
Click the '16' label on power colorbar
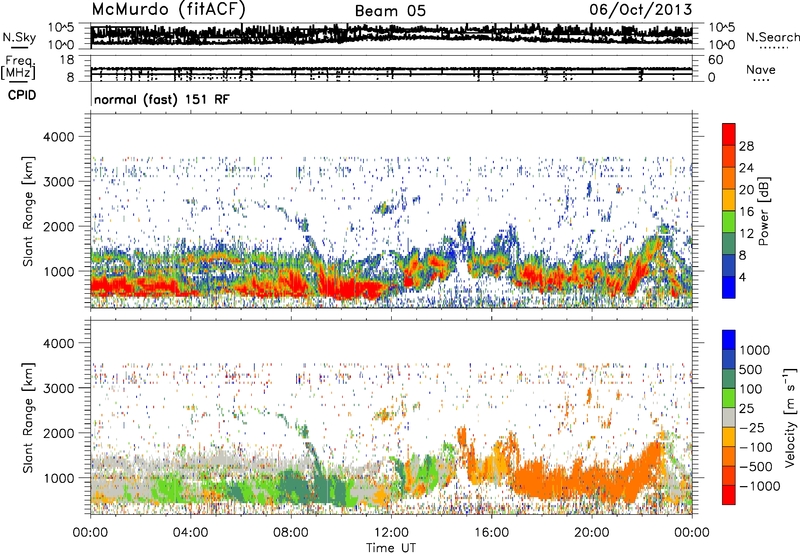pyautogui.click(x=746, y=212)
